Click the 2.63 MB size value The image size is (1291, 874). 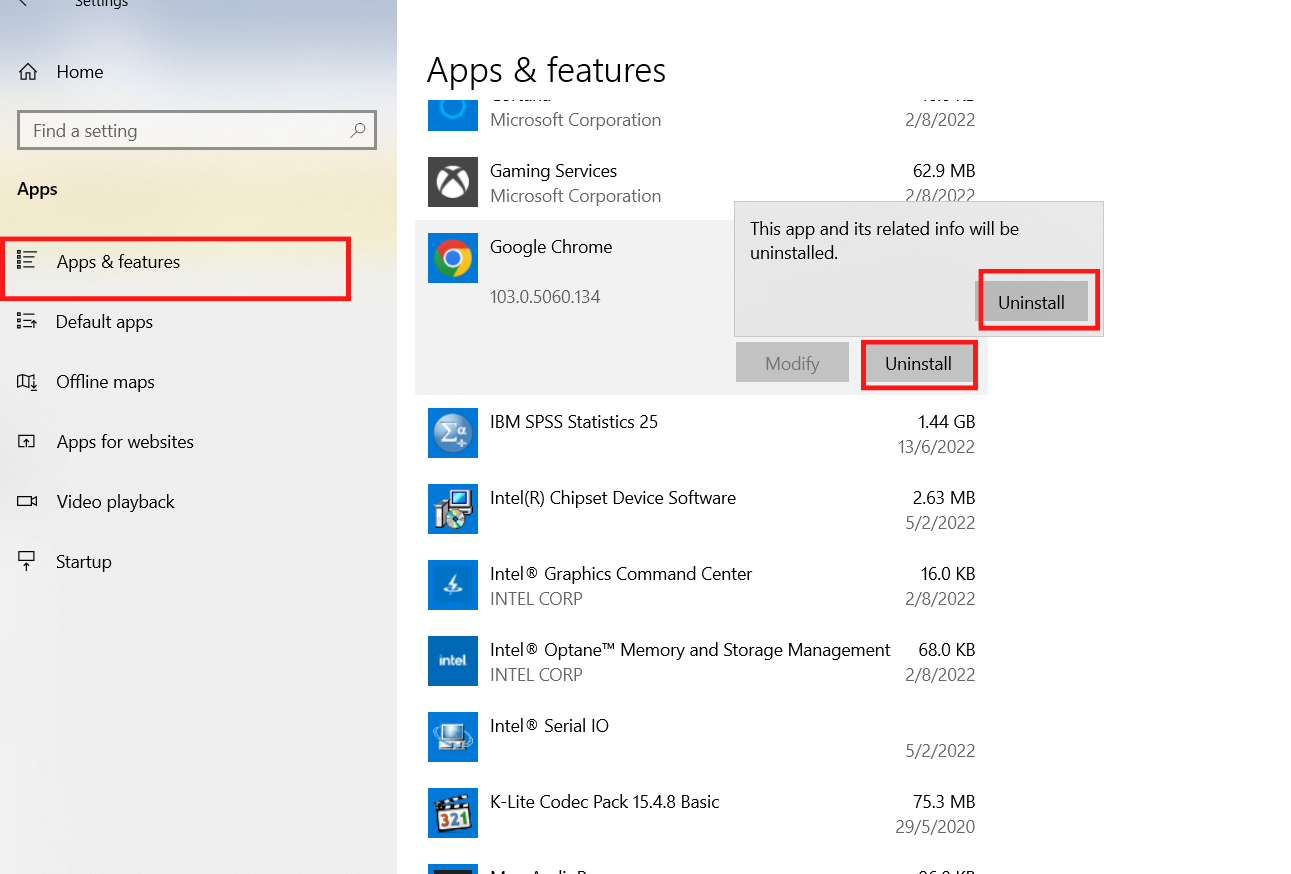[944, 498]
